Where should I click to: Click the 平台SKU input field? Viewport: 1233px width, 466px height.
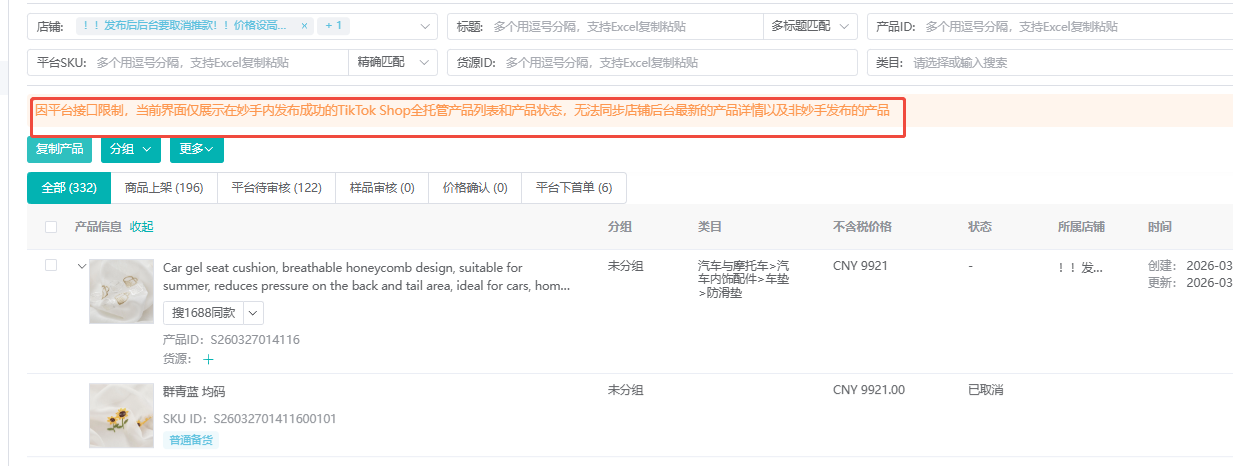219,62
